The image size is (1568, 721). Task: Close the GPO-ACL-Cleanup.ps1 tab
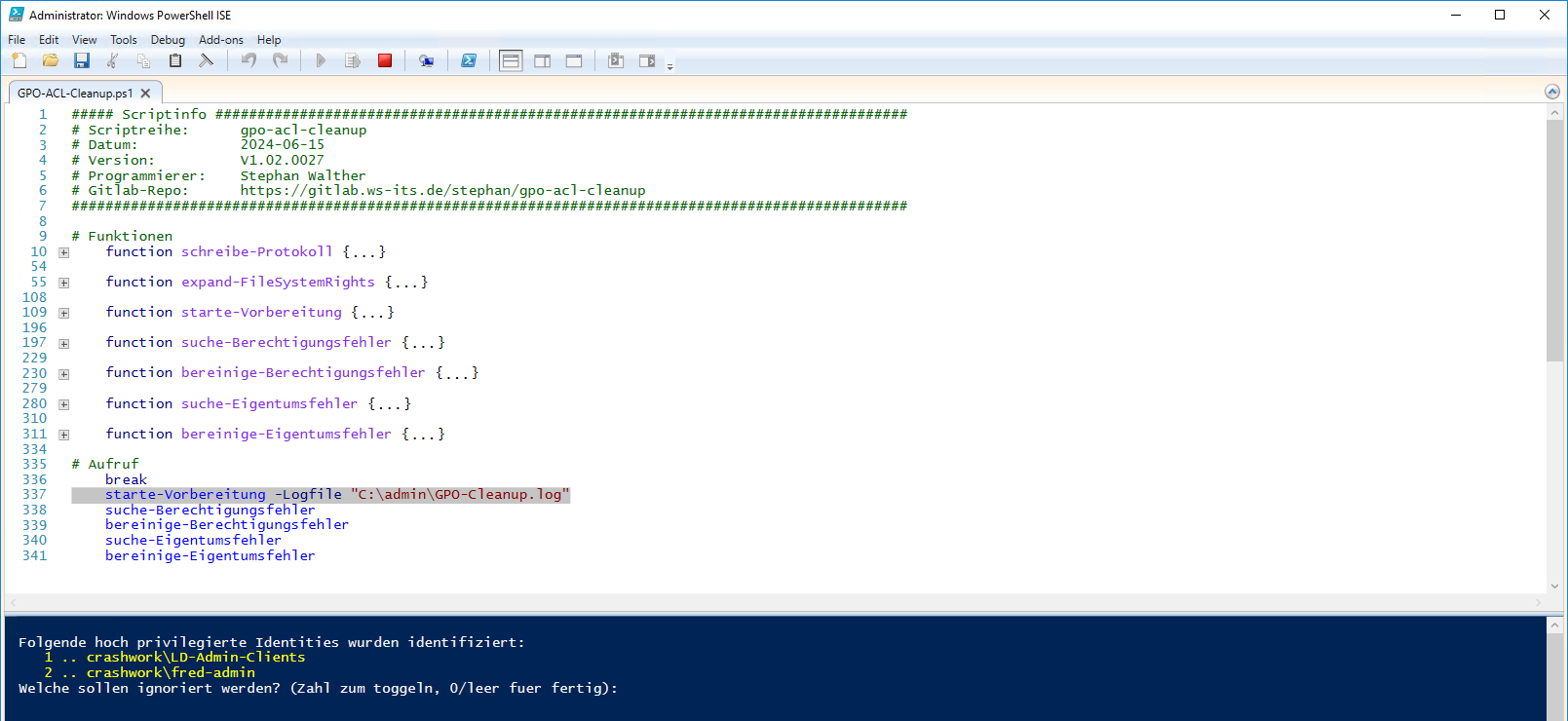145,94
